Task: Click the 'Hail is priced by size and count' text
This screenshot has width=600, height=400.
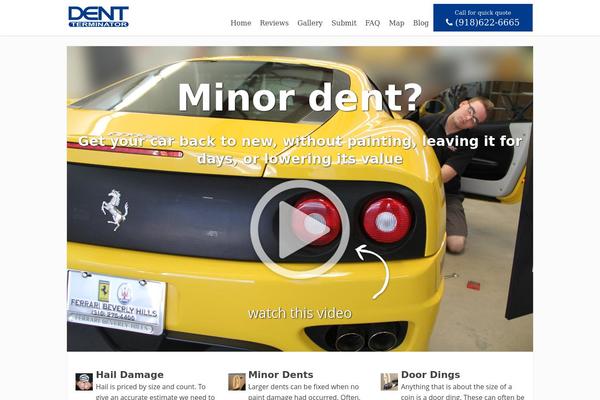Action: (x=155, y=392)
